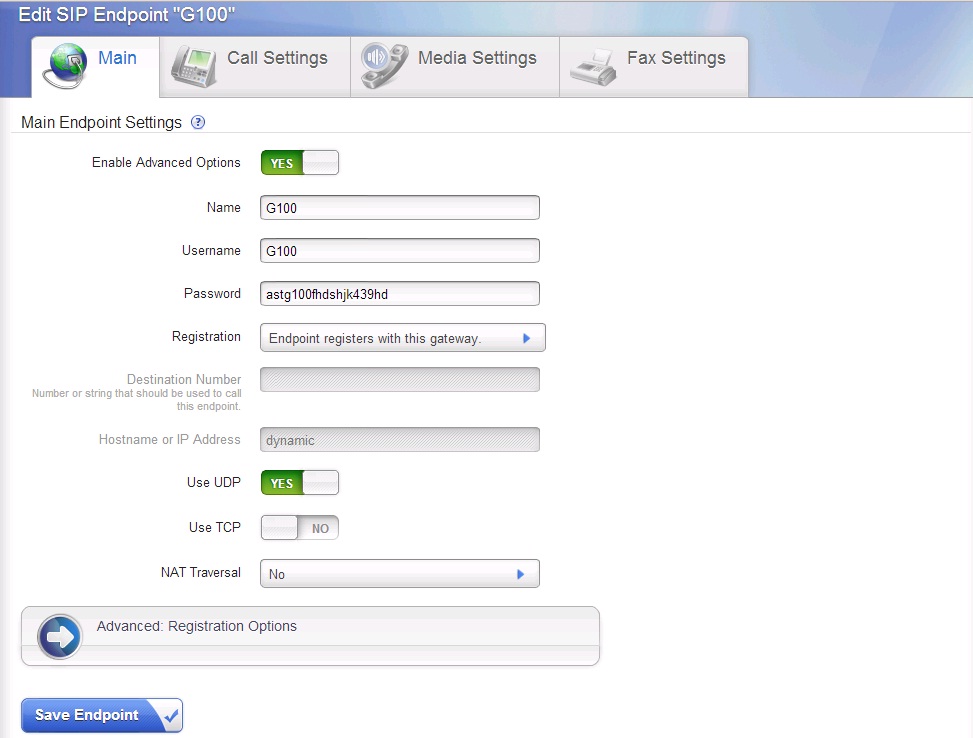Turn off the Use UDP toggle
973x738 pixels.
click(x=300, y=483)
